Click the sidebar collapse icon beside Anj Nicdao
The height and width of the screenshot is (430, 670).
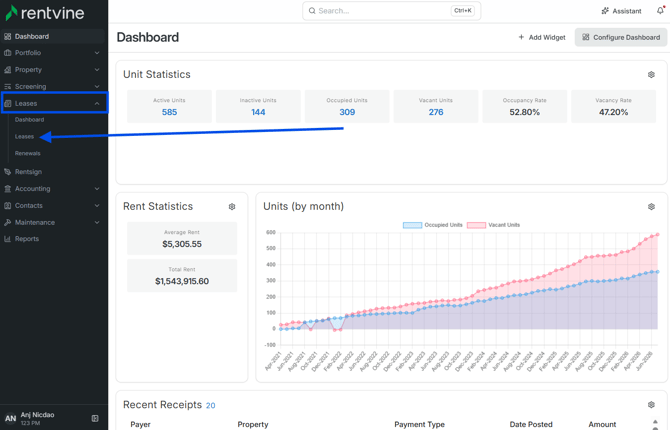pos(95,418)
